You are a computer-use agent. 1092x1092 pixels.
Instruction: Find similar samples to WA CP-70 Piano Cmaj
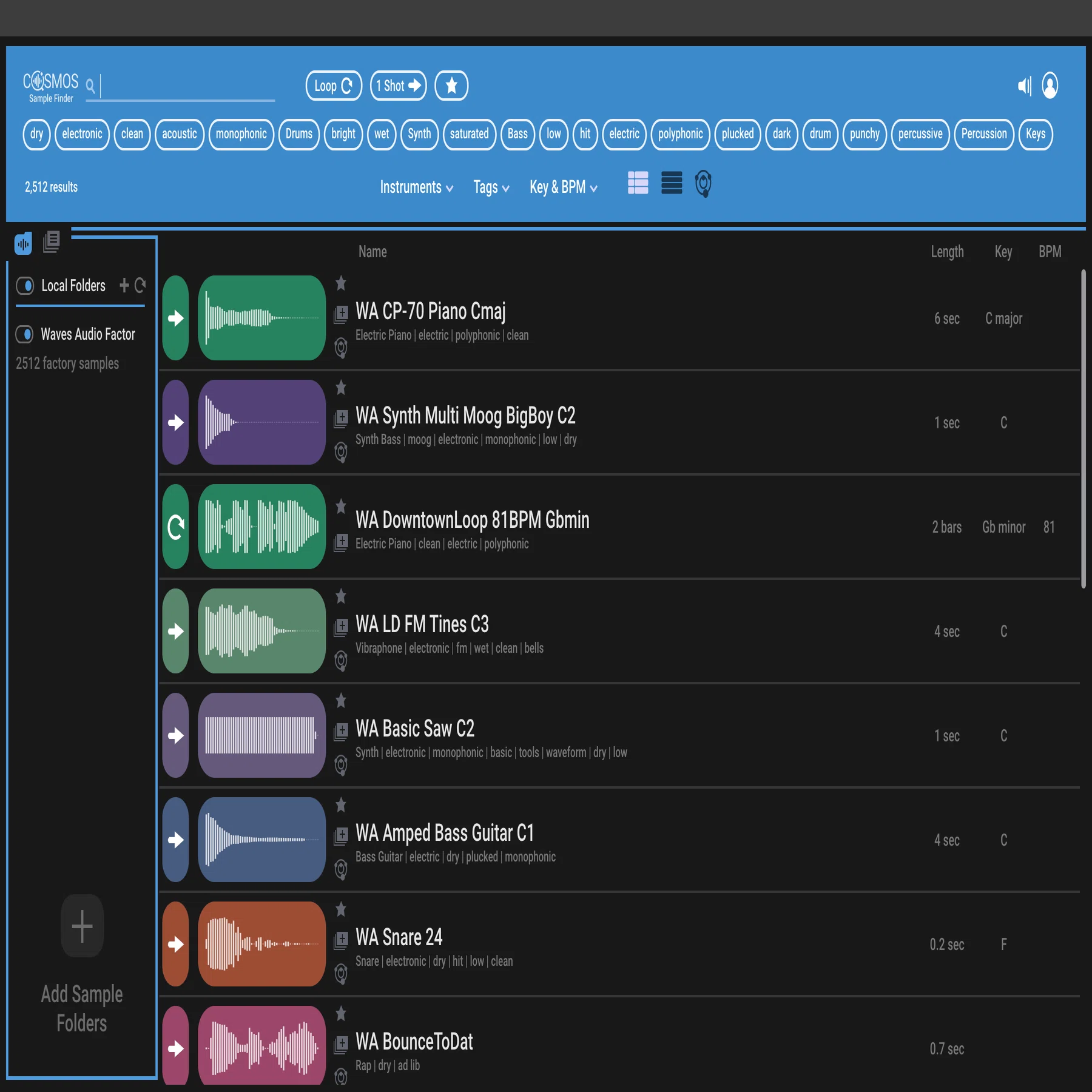click(x=341, y=348)
